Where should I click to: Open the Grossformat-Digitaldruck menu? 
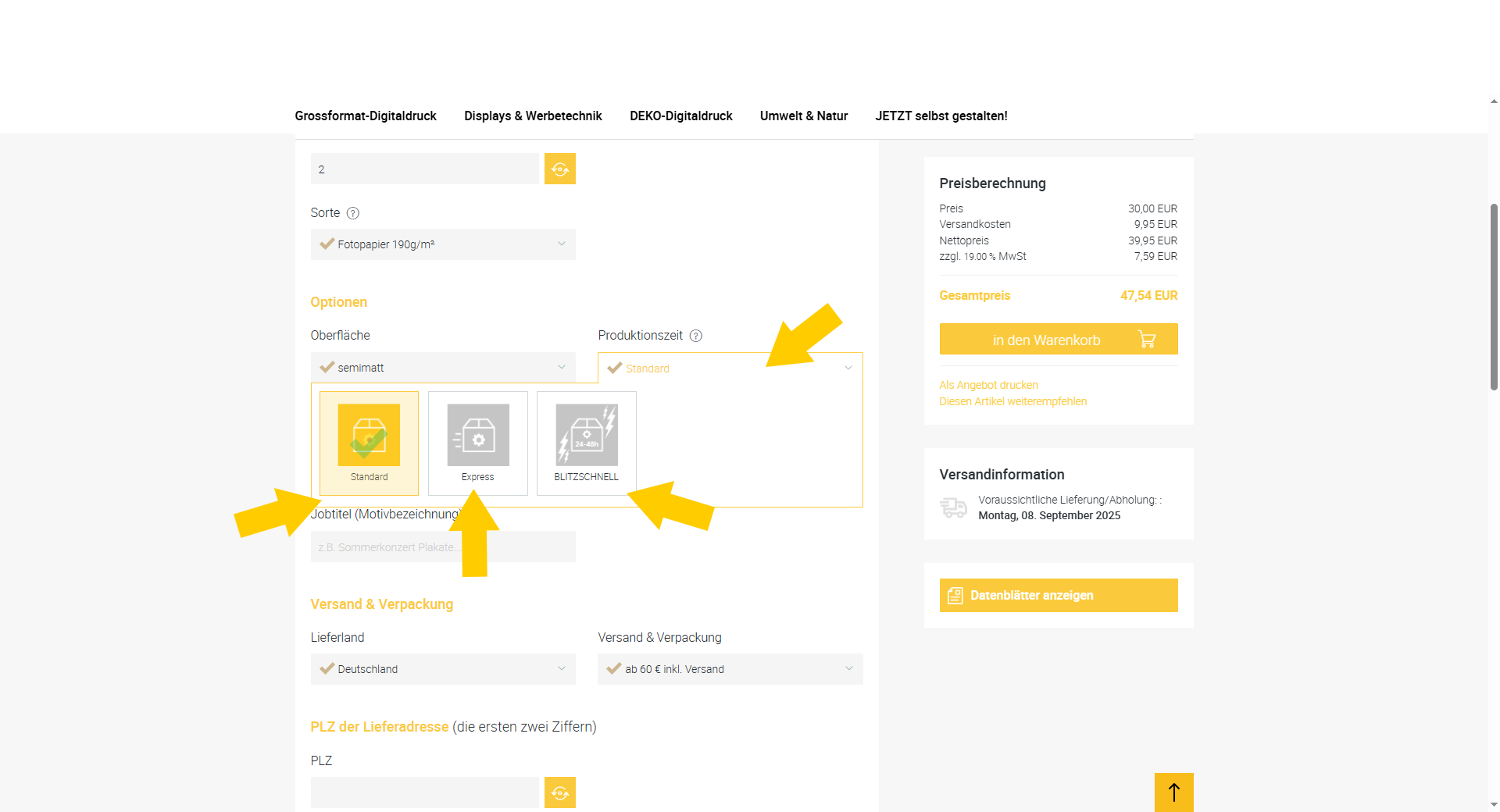tap(366, 116)
